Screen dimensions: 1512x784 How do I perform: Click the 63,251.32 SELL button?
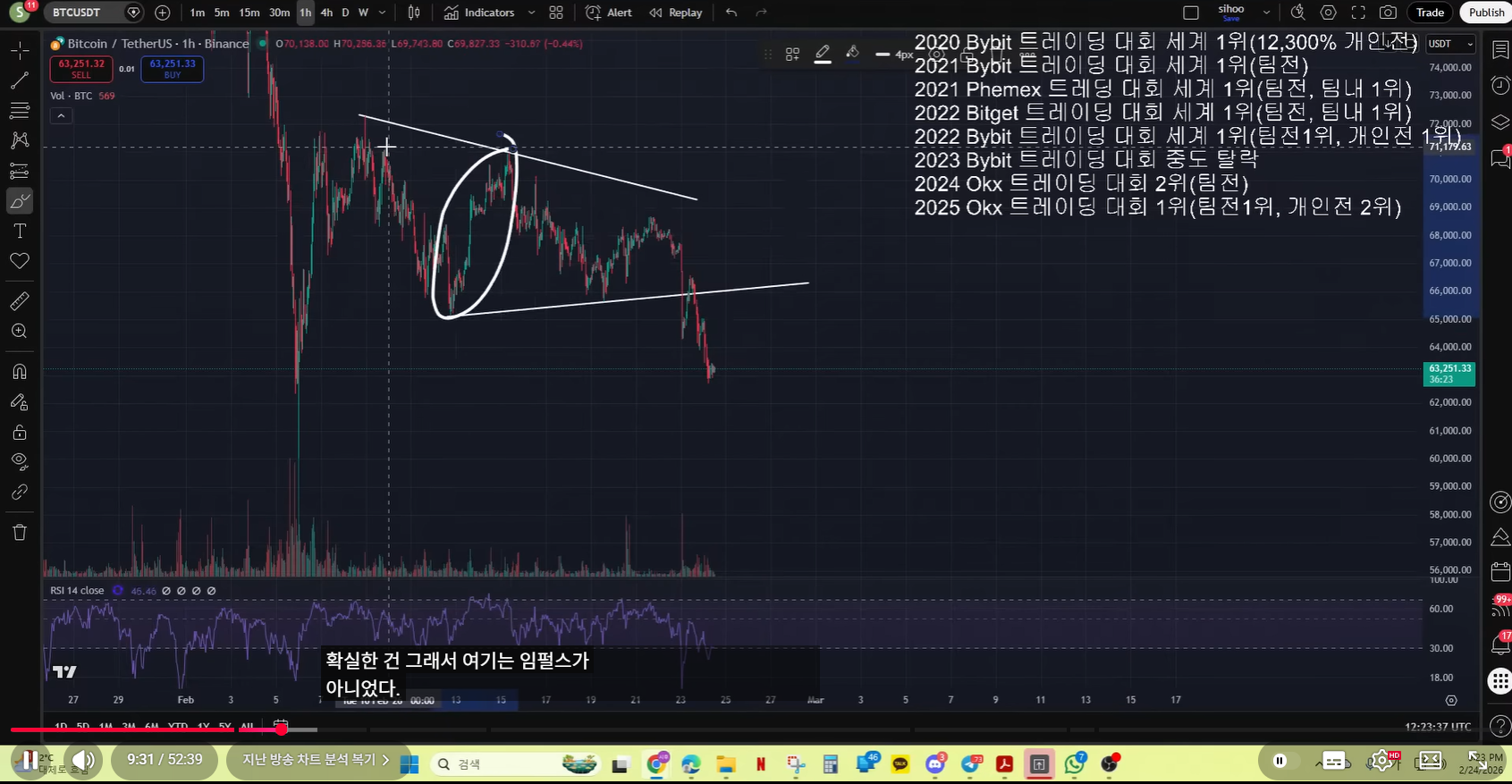[x=81, y=69]
